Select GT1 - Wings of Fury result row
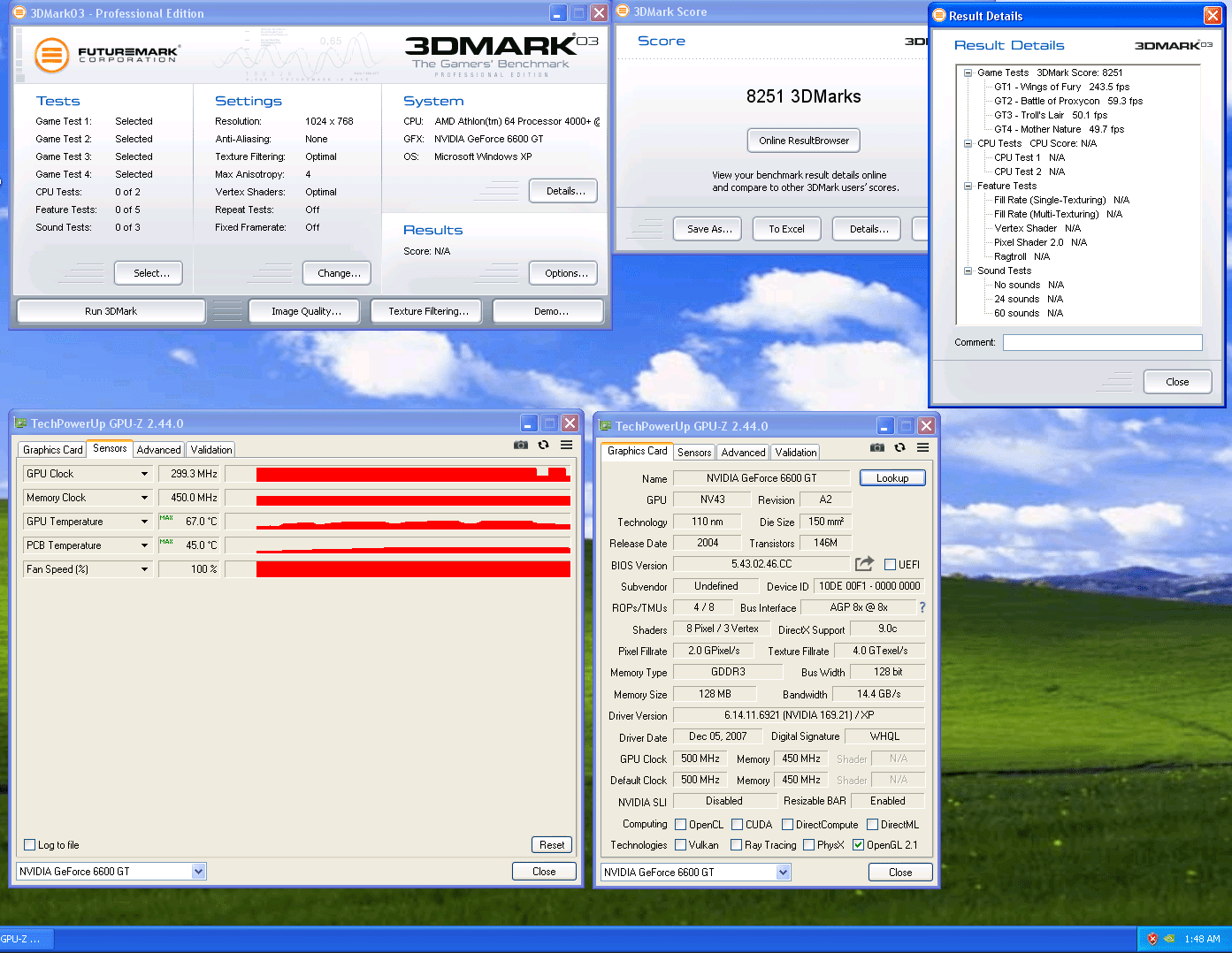 pyautogui.click(x=1061, y=87)
